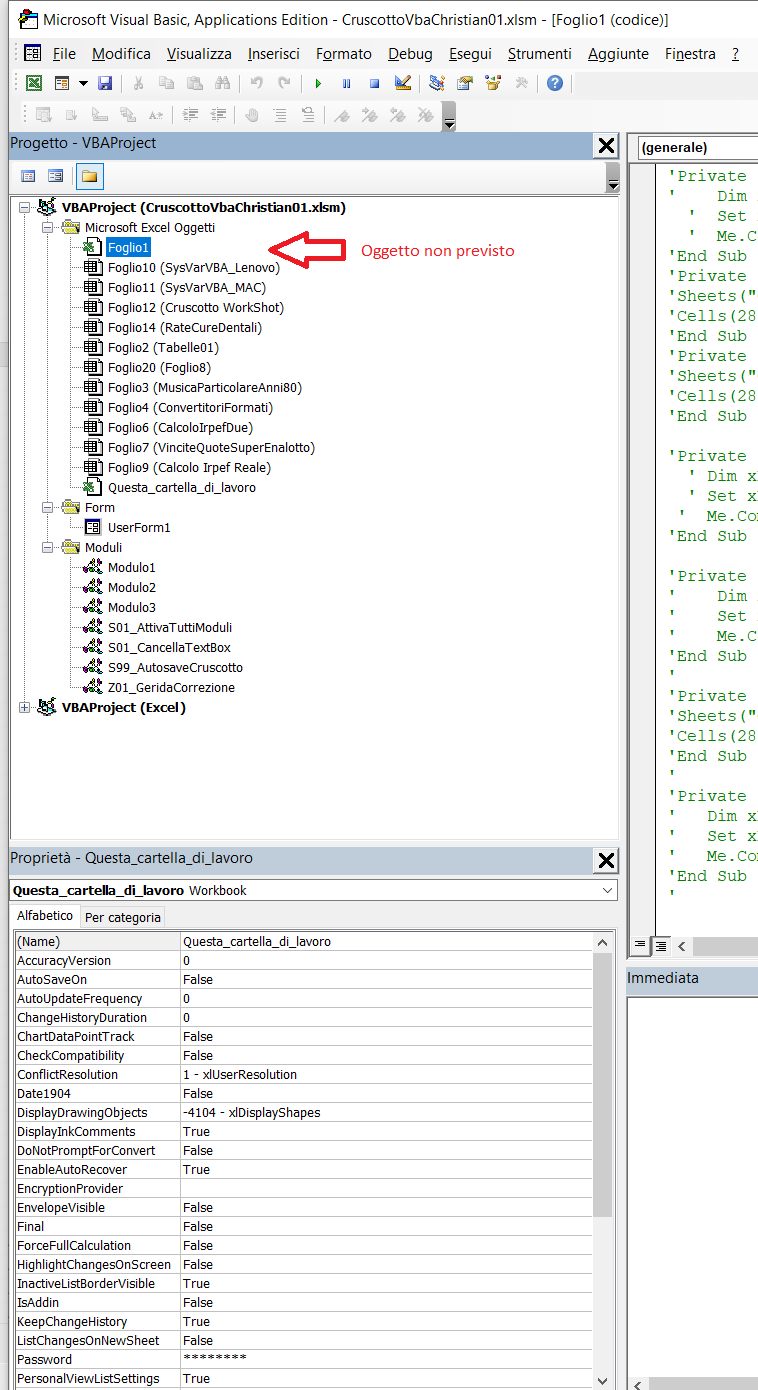This screenshot has height=1390, width=758.
Task: Select UserForm1 in the Form folder
Action: (x=139, y=527)
